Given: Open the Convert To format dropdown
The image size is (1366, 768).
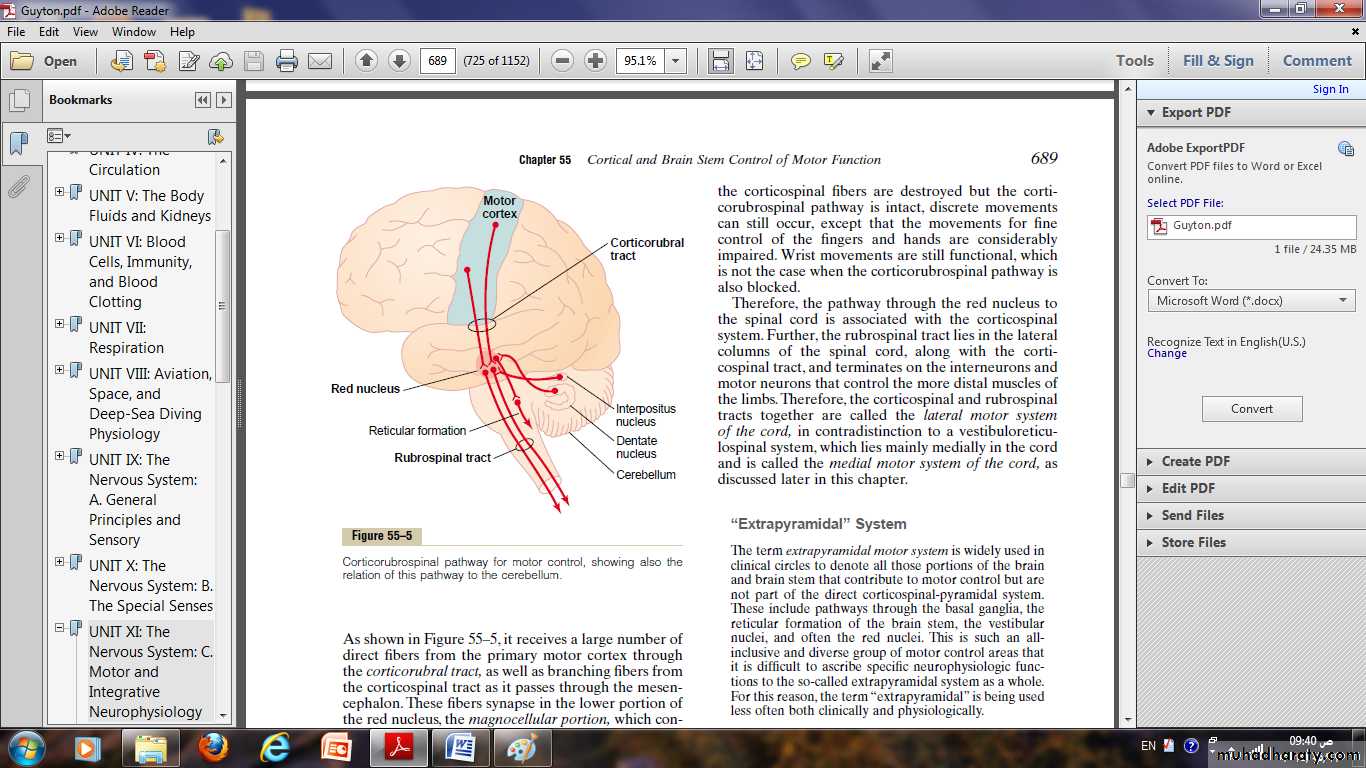Looking at the screenshot, I should 1251,300.
